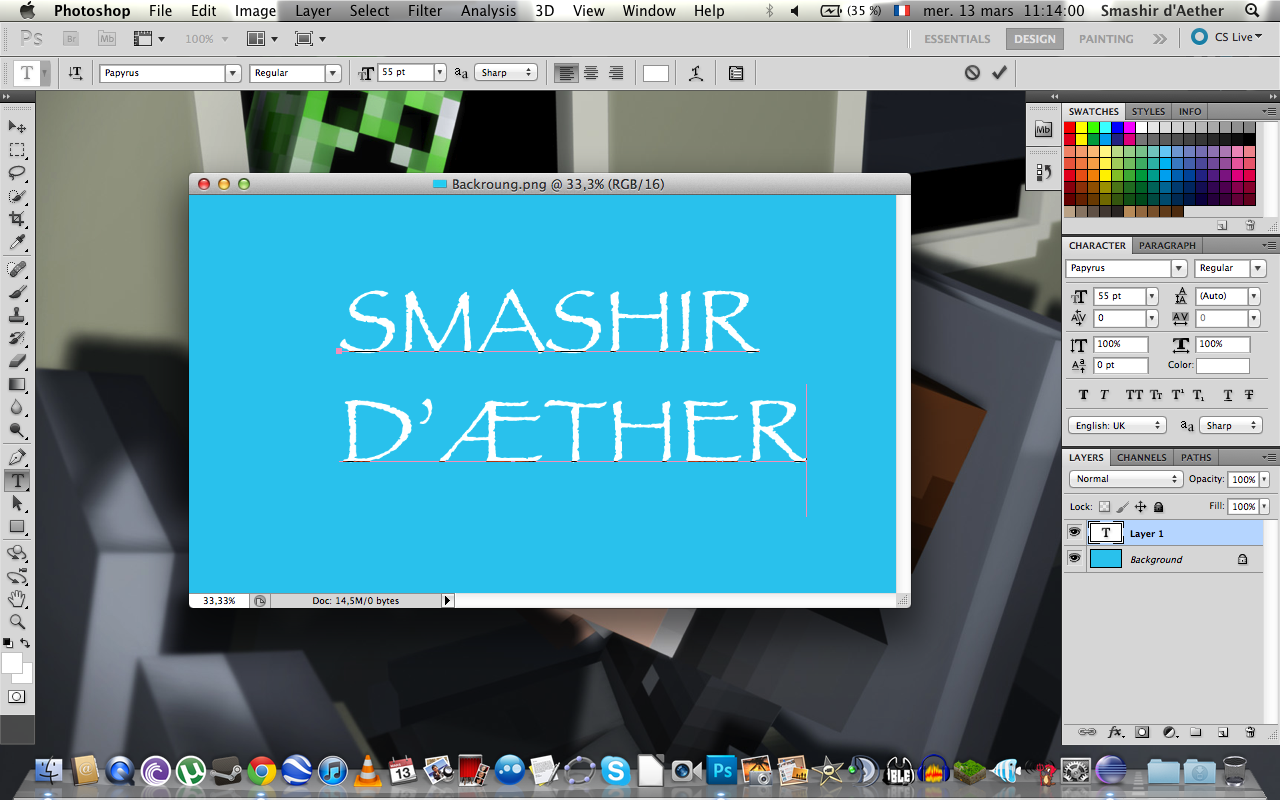Click the Create warped text icon
1280x800 pixels.
pos(696,73)
